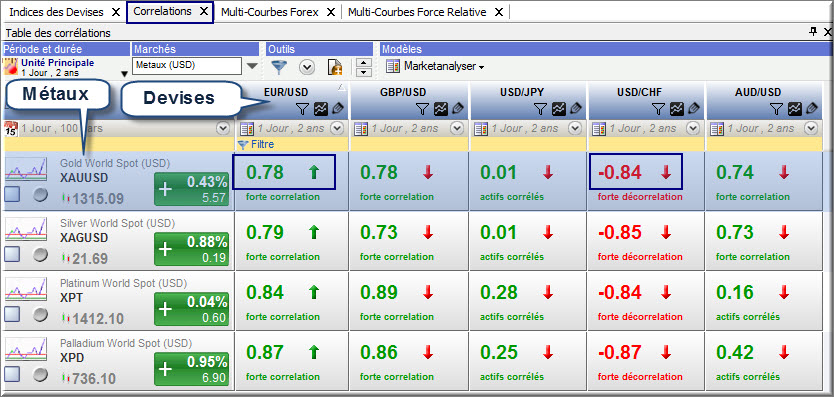Click the up arrow of Outils stepper
834x397 pixels.
(x=363, y=62)
